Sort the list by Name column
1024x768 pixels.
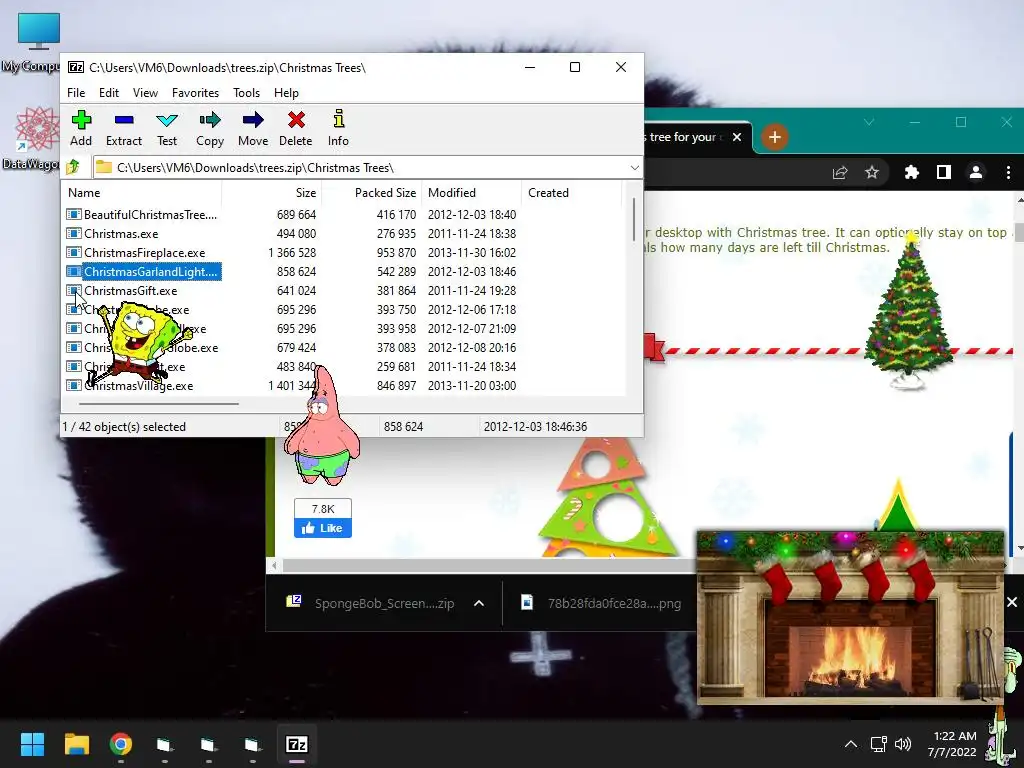coord(142,193)
